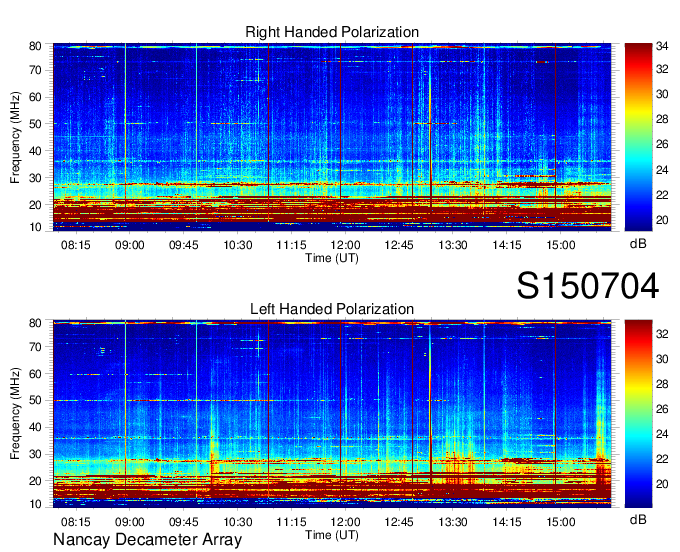Click the 26 tick on left-handed color bar
Image resolution: width=680 pixels, height=552 pixels.
coord(662,409)
